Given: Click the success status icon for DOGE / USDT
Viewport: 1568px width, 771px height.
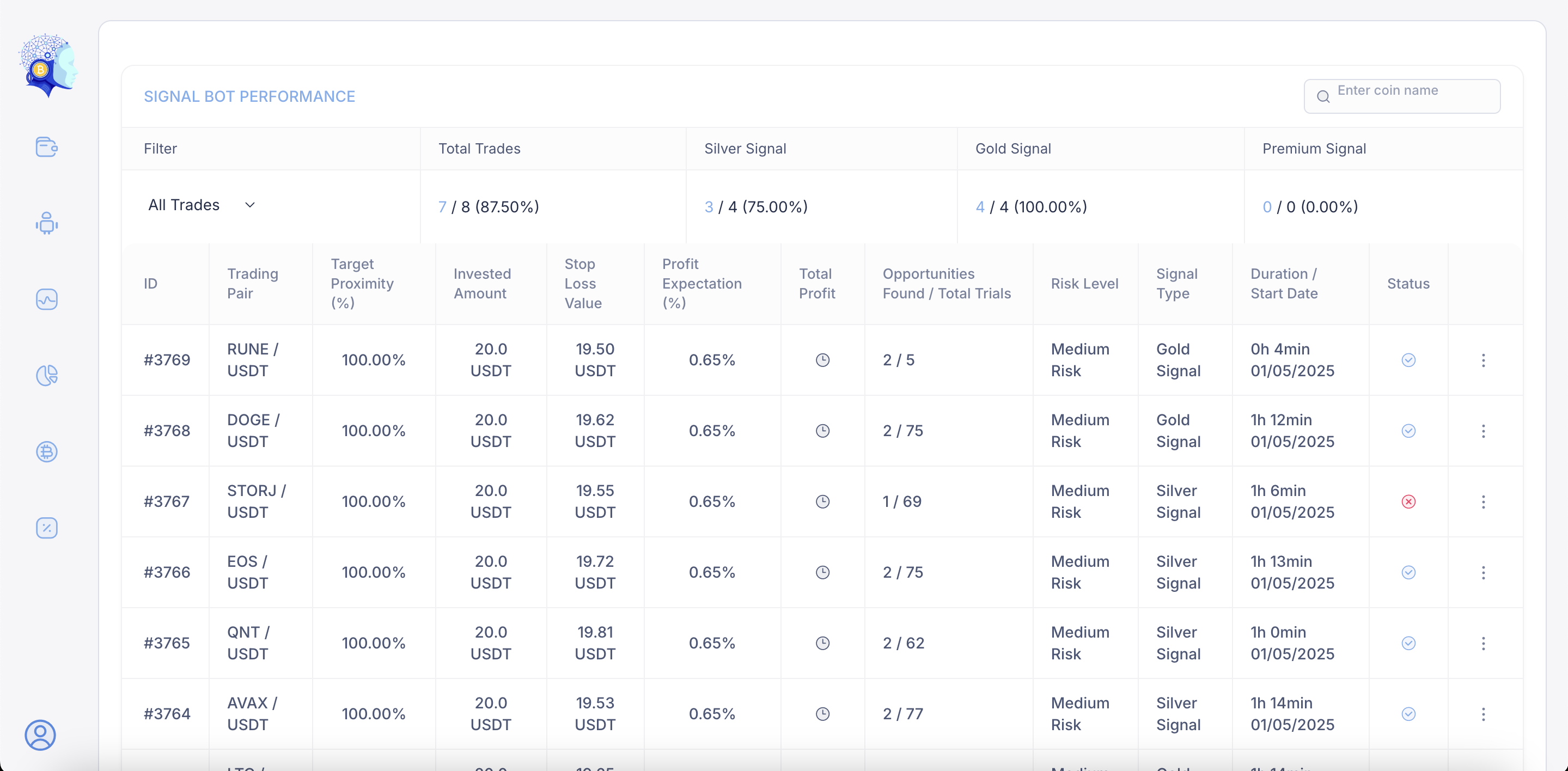Looking at the screenshot, I should [1408, 431].
